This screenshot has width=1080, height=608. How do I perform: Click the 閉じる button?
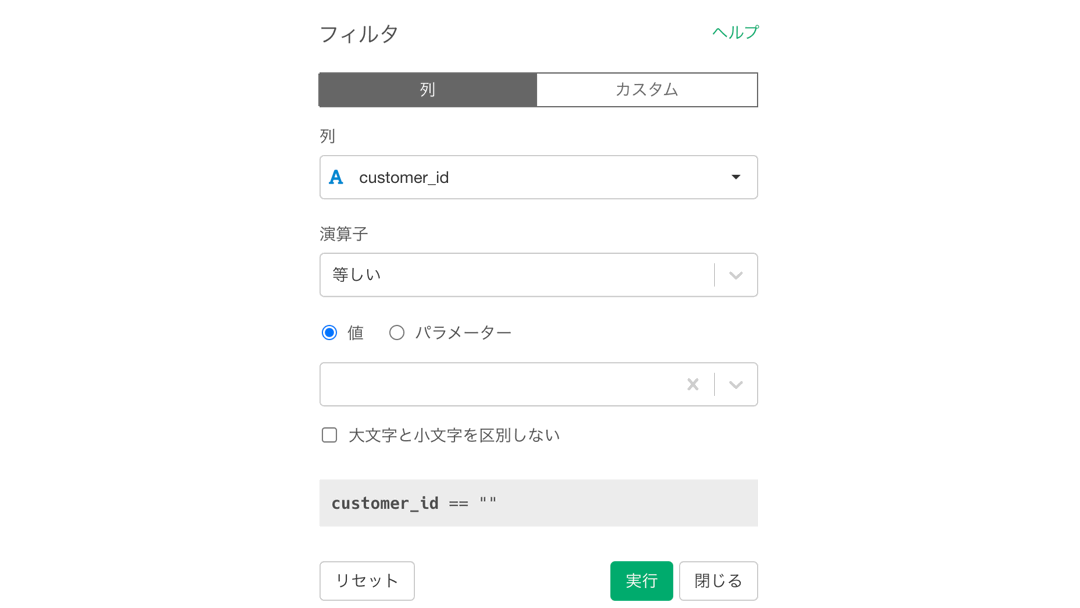click(x=718, y=581)
